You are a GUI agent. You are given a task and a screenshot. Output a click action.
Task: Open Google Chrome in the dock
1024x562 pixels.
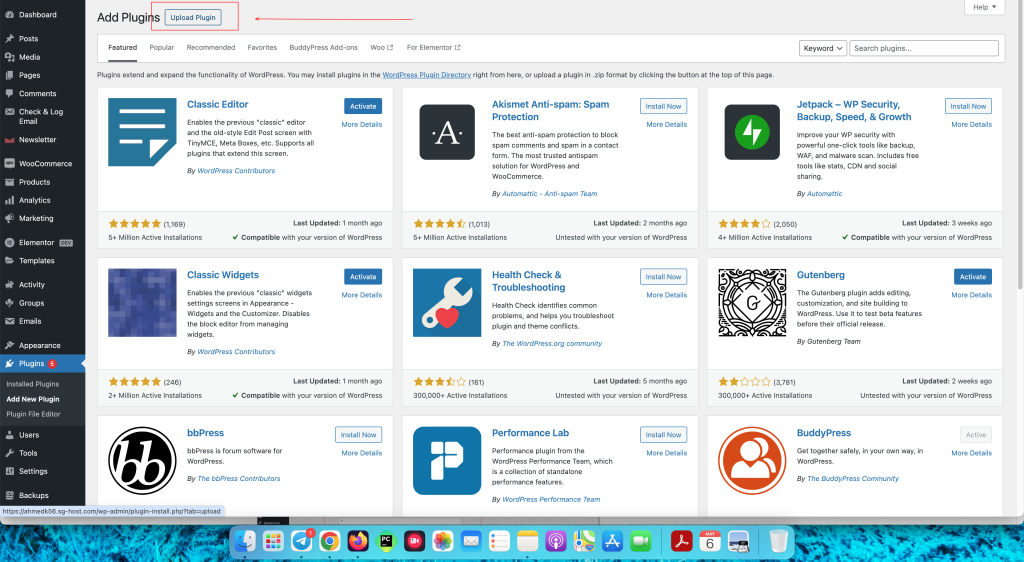330,540
